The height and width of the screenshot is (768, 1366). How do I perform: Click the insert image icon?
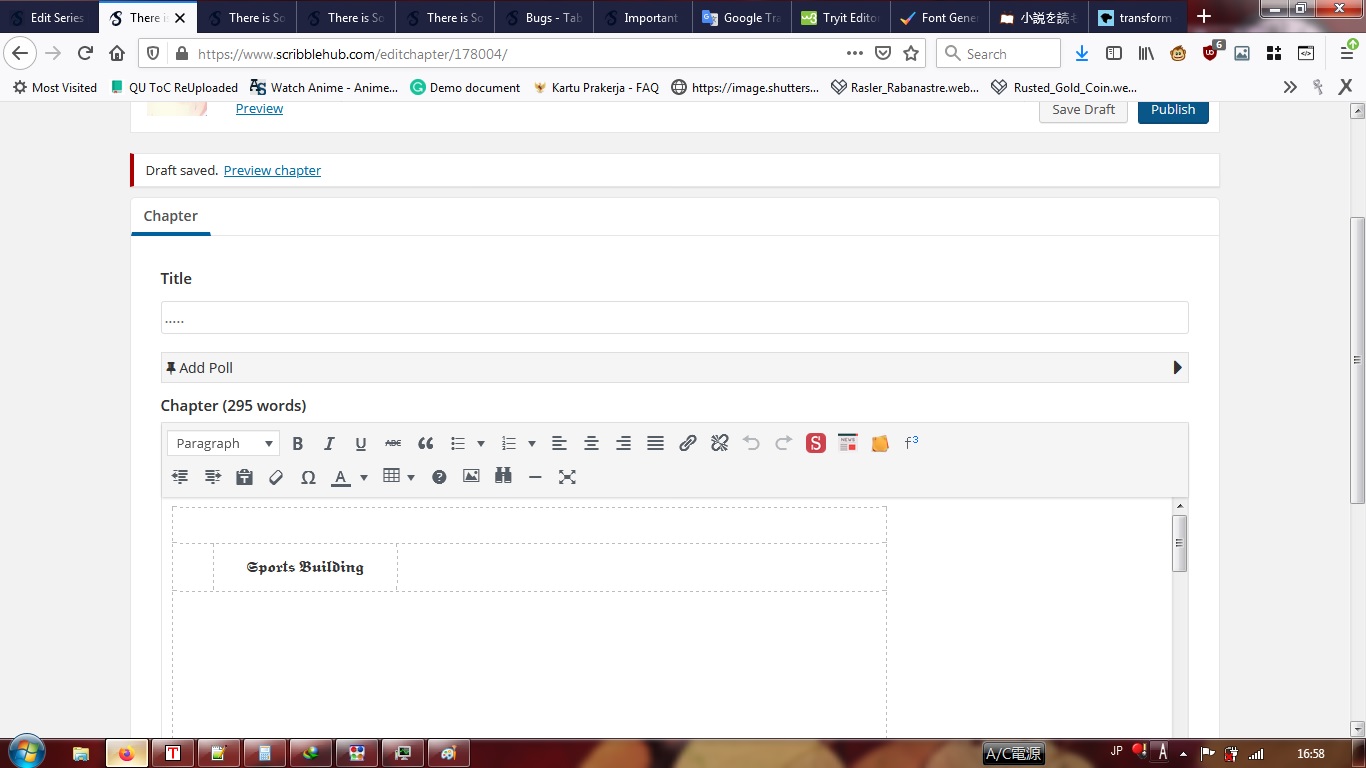click(x=471, y=477)
